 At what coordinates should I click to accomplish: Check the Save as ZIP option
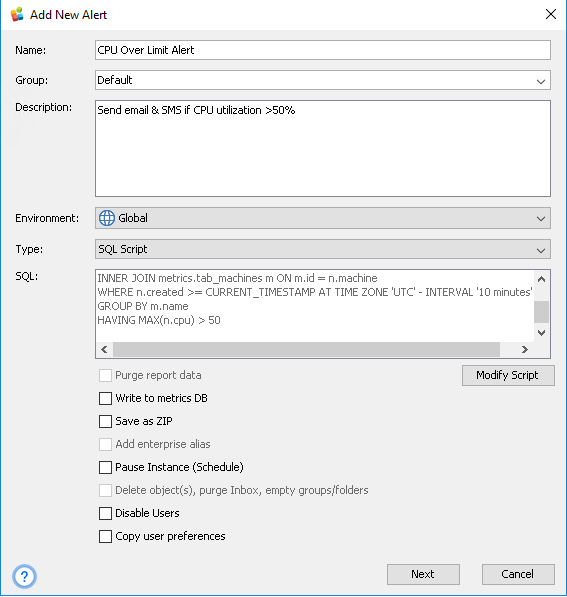point(105,421)
